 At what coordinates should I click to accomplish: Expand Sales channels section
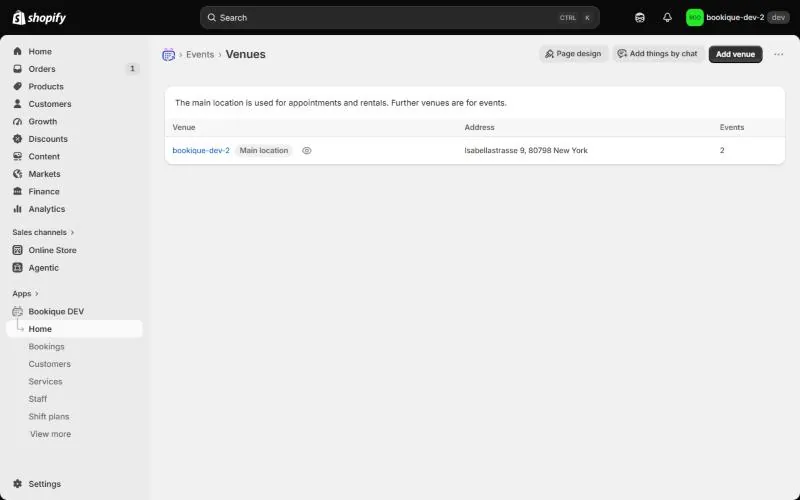43,232
